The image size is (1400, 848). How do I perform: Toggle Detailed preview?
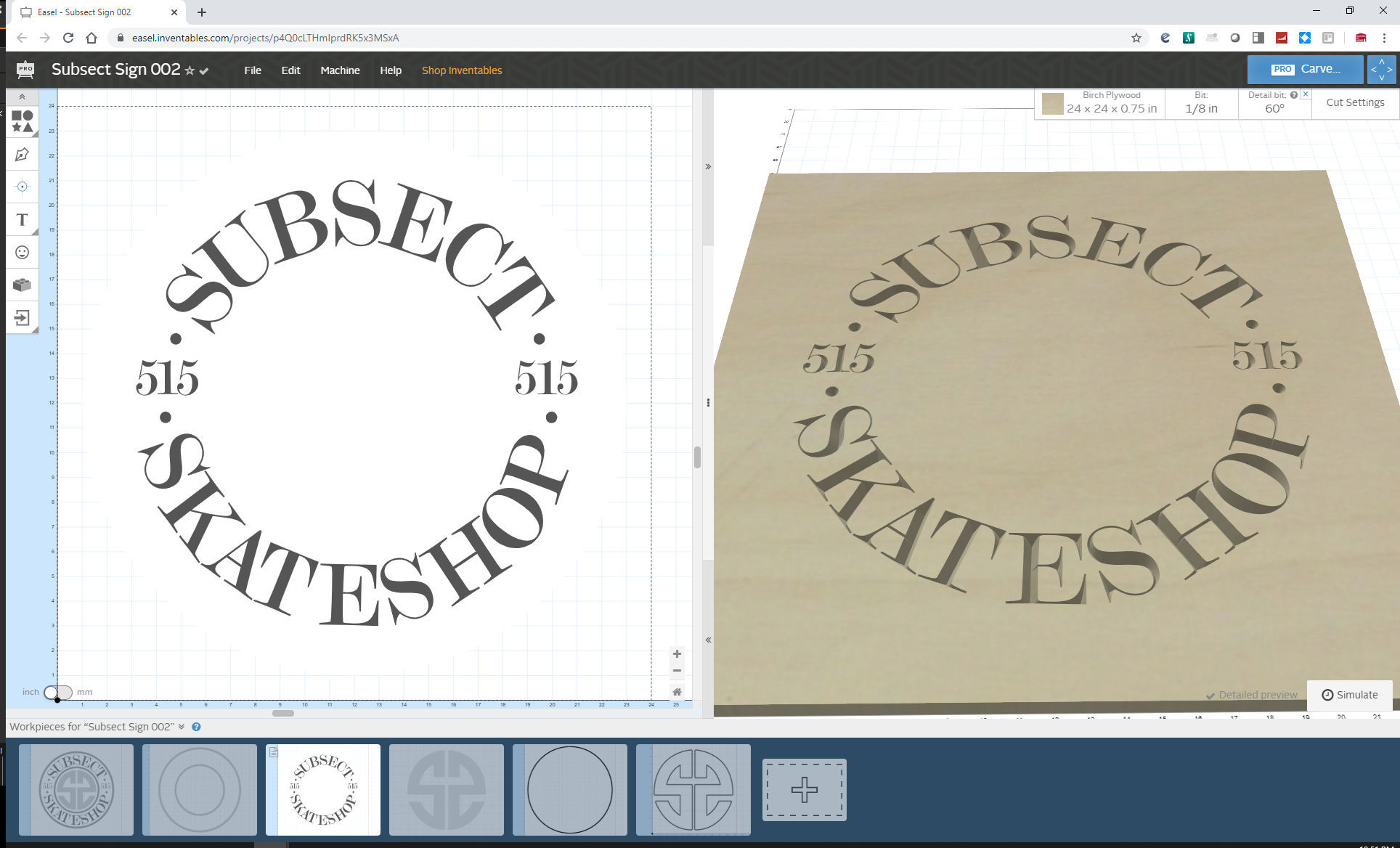tap(1252, 695)
